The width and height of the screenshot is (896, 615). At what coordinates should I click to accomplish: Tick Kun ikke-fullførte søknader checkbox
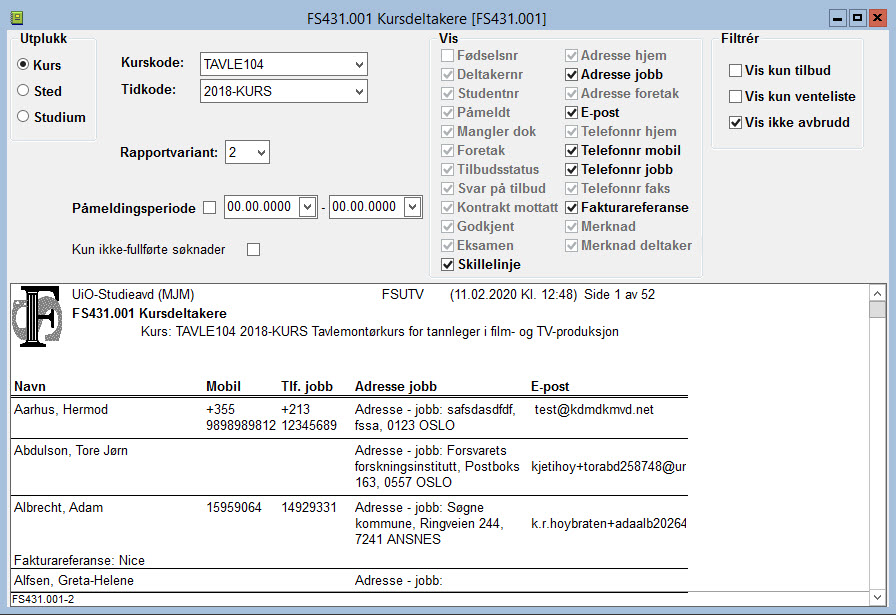point(253,250)
